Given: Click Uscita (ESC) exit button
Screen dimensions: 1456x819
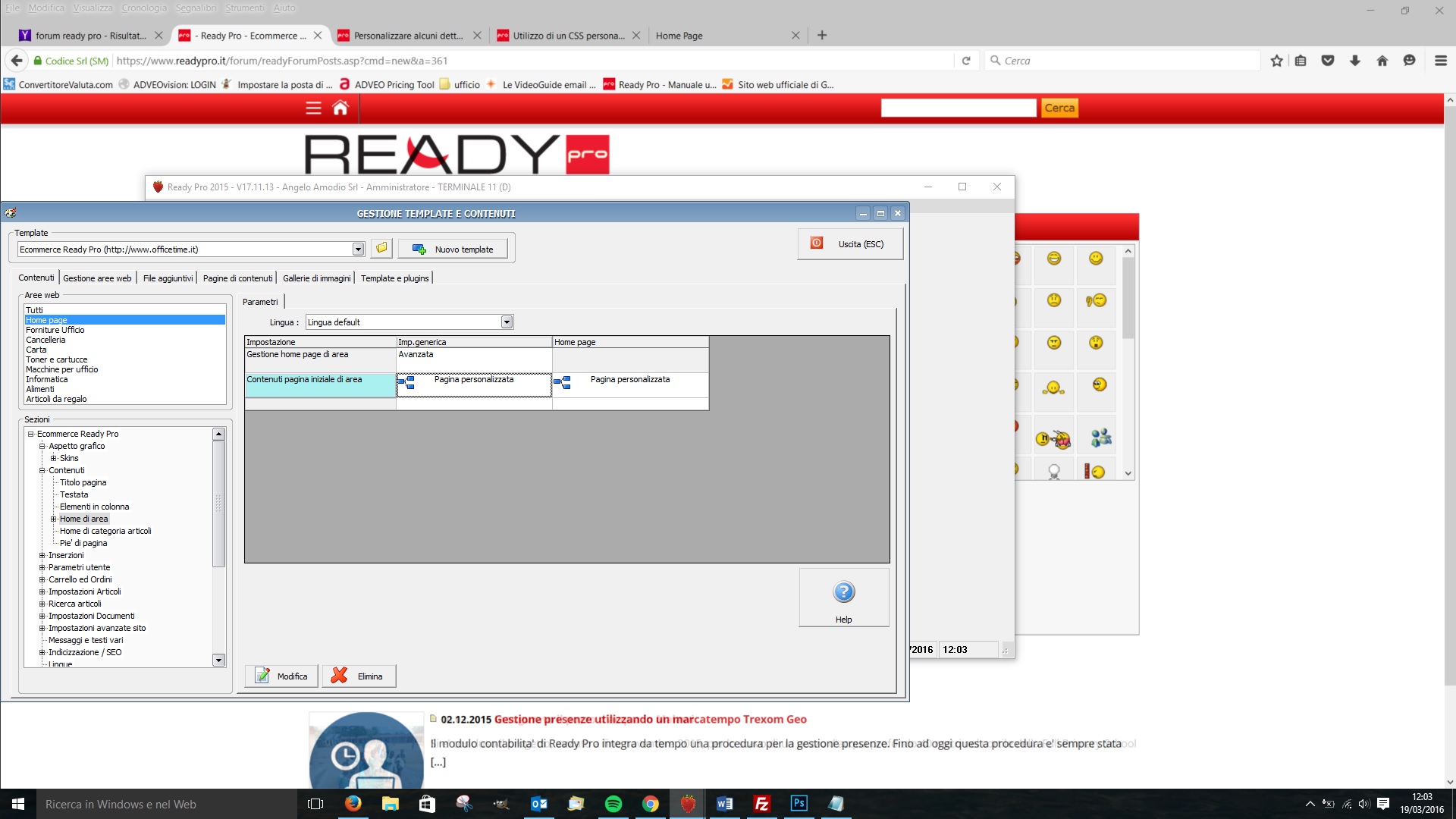Looking at the screenshot, I should pos(850,244).
